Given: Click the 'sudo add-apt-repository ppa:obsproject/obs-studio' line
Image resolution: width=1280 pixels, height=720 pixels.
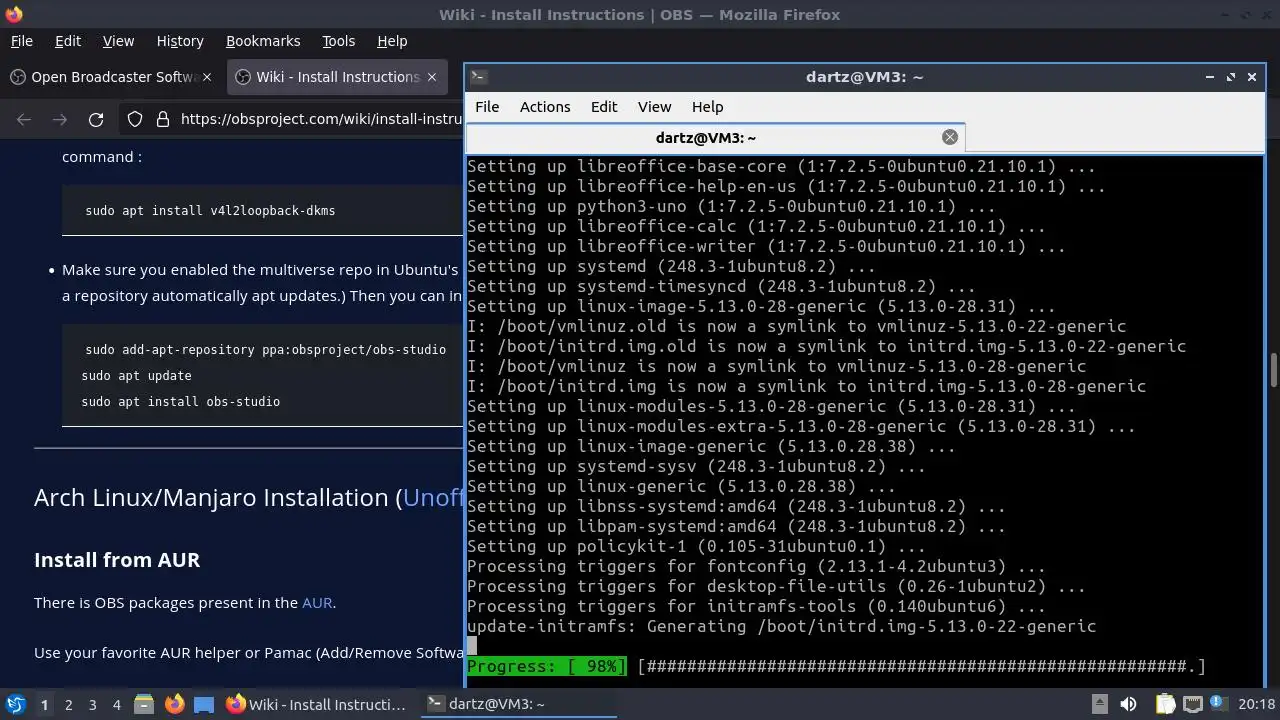Looking at the screenshot, I should click(265, 349).
